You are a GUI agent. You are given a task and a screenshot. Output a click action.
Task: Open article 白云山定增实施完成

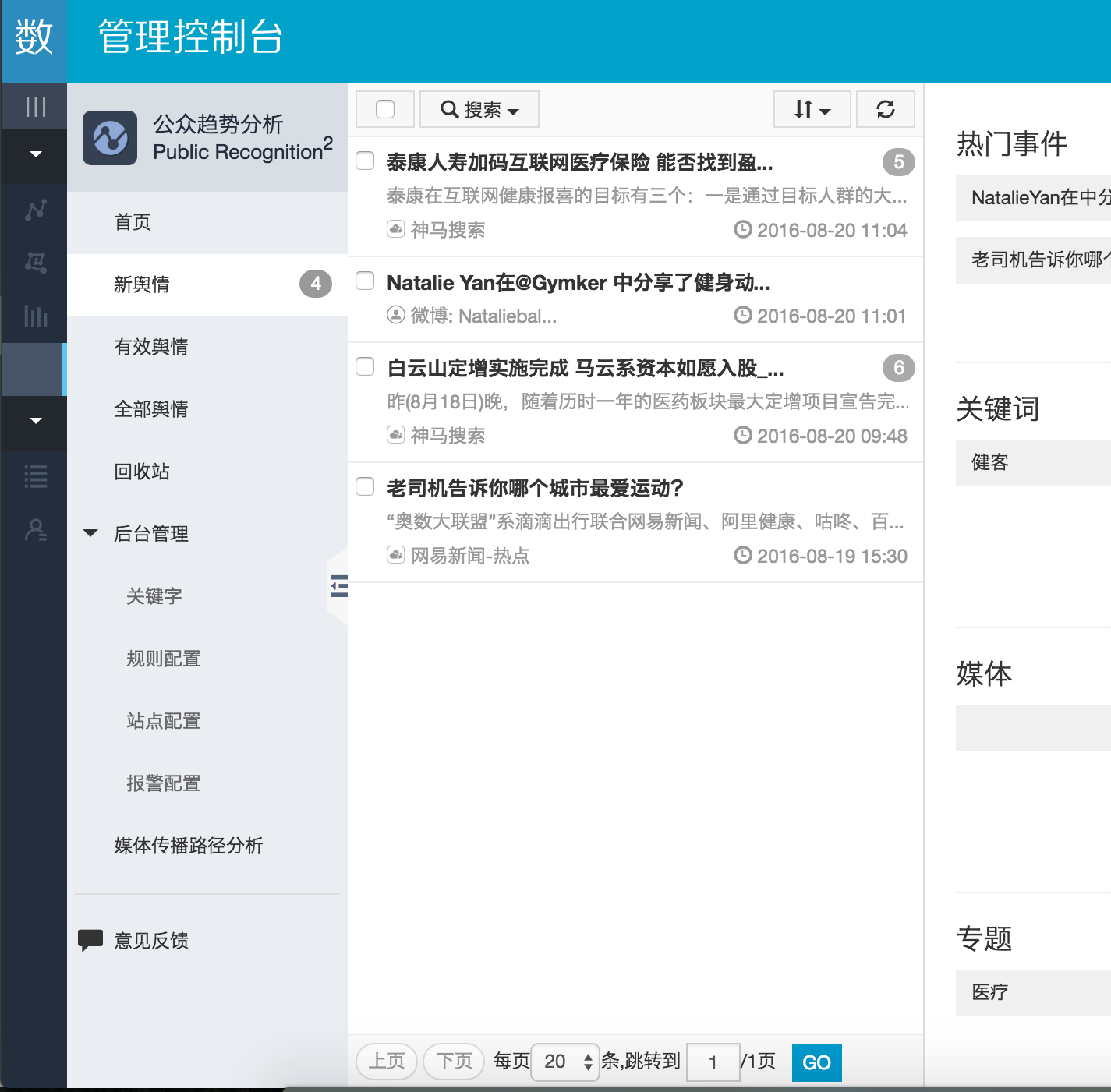586,368
